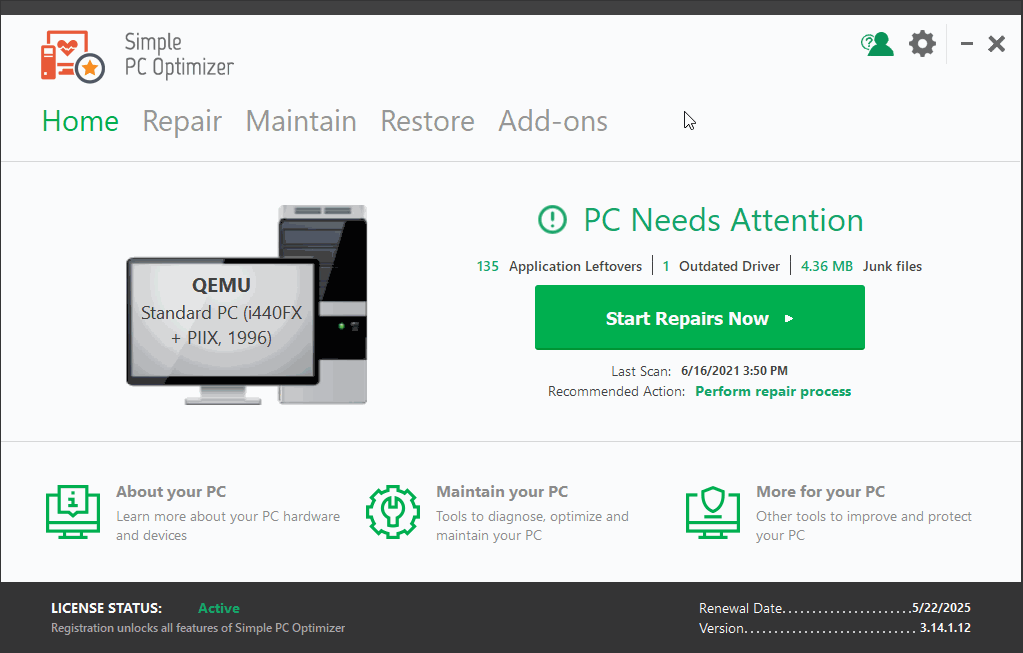The image size is (1023, 653).
Task: Open settings via the gear icon
Action: [922, 44]
